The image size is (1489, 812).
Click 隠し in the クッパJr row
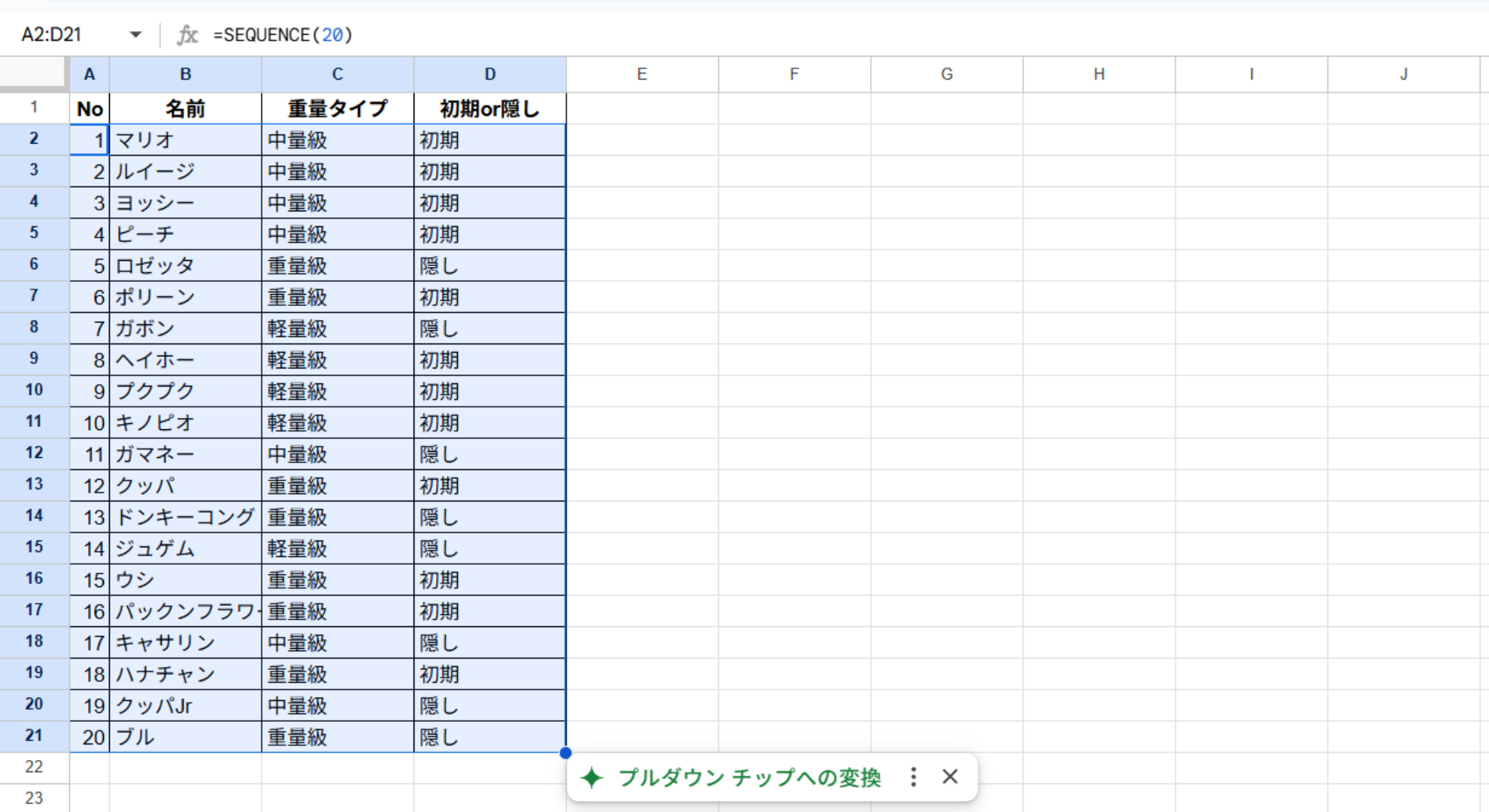(x=490, y=705)
